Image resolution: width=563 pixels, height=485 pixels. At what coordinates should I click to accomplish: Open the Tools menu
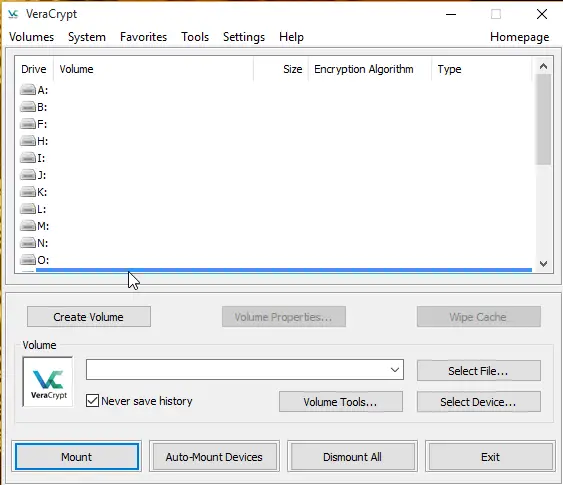(x=195, y=37)
